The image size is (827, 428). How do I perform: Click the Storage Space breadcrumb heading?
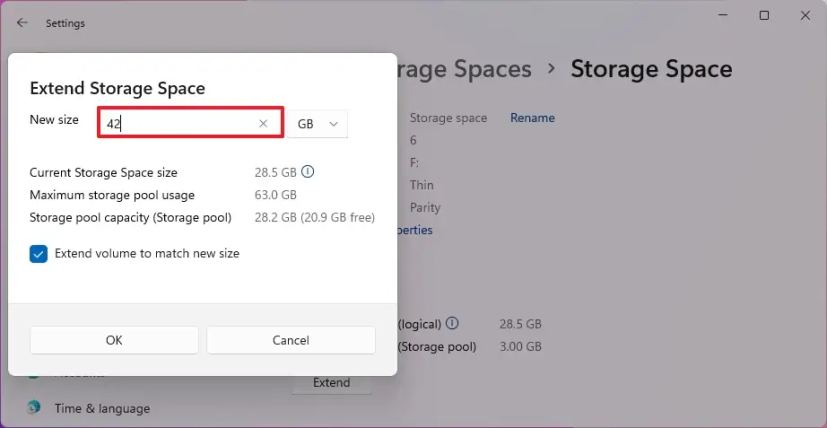click(651, 70)
